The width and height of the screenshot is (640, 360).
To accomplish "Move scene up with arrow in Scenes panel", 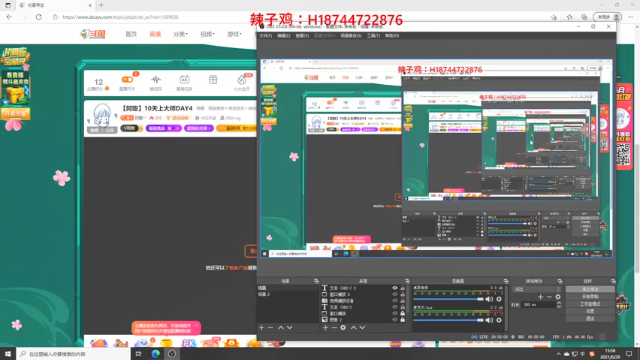I will click(281, 327).
